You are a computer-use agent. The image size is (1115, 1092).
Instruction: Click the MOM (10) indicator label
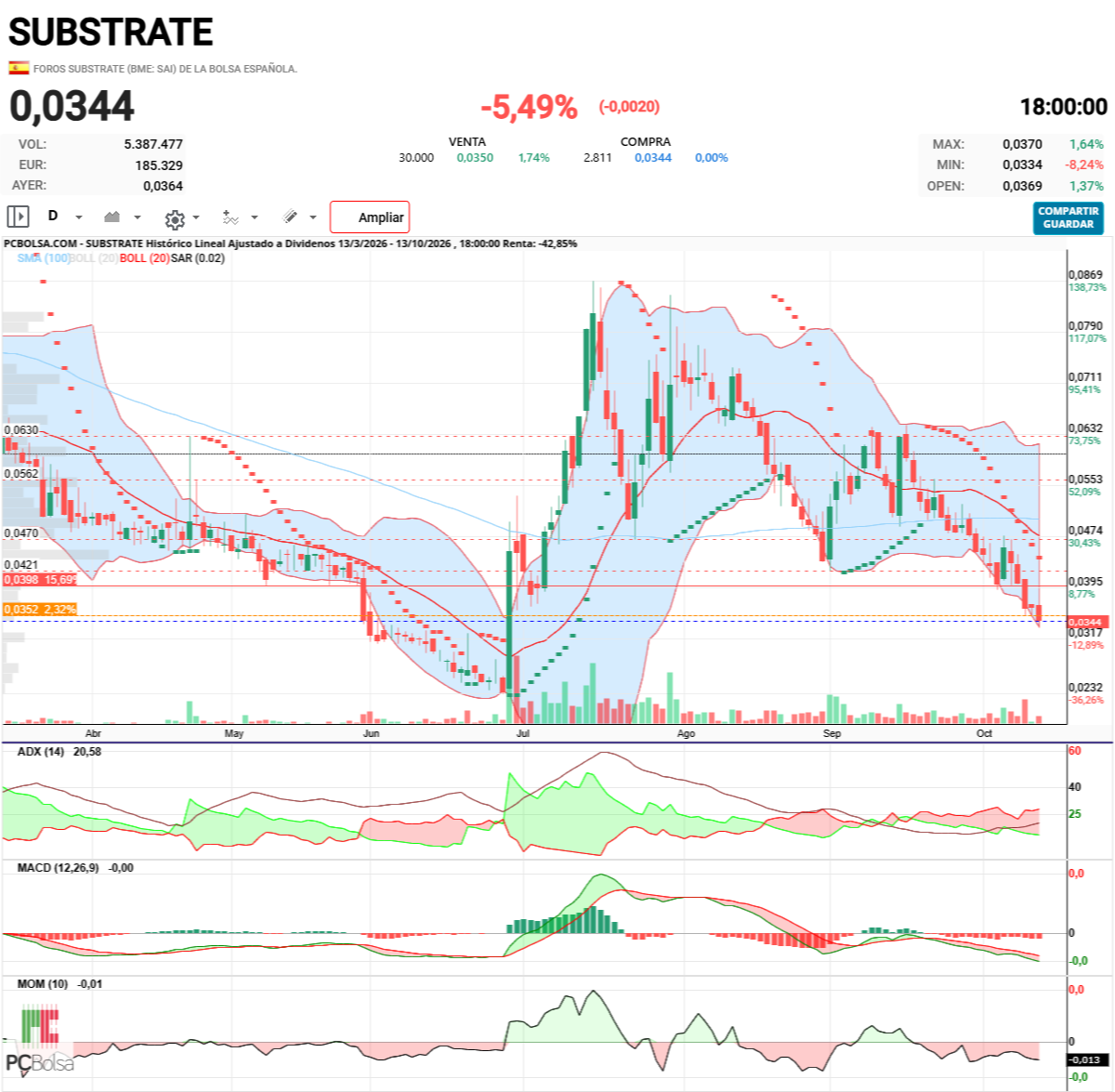click(x=43, y=983)
